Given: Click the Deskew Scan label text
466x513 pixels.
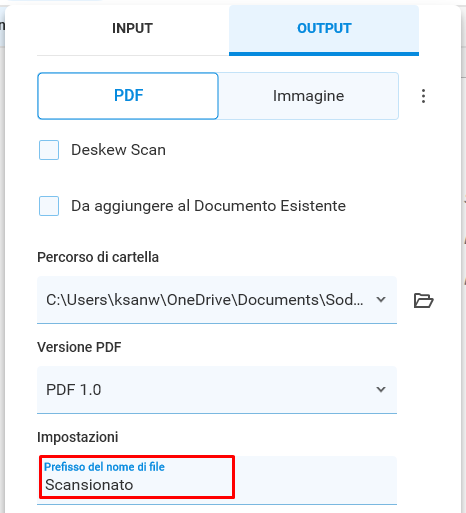Looking at the screenshot, I should tap(118, 150).
